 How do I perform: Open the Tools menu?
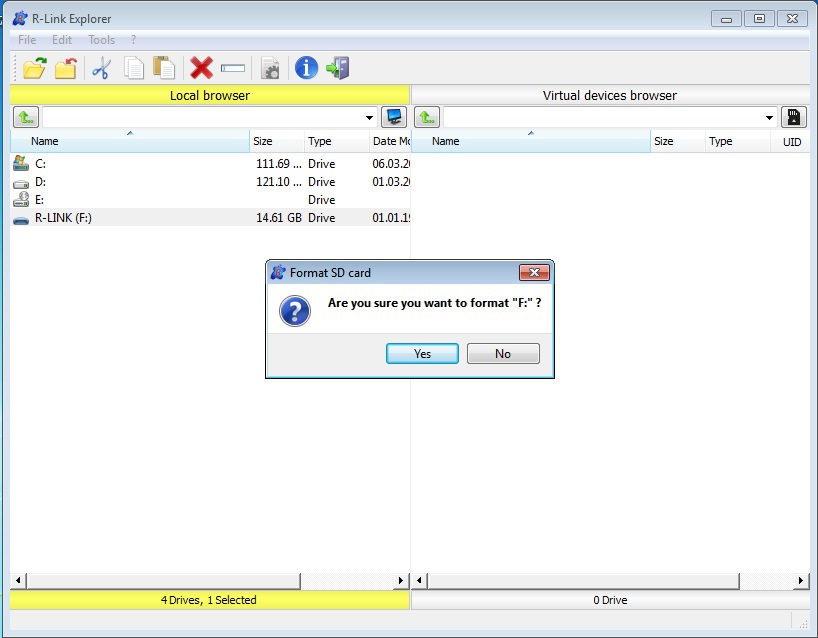click(x=101, y=40)
